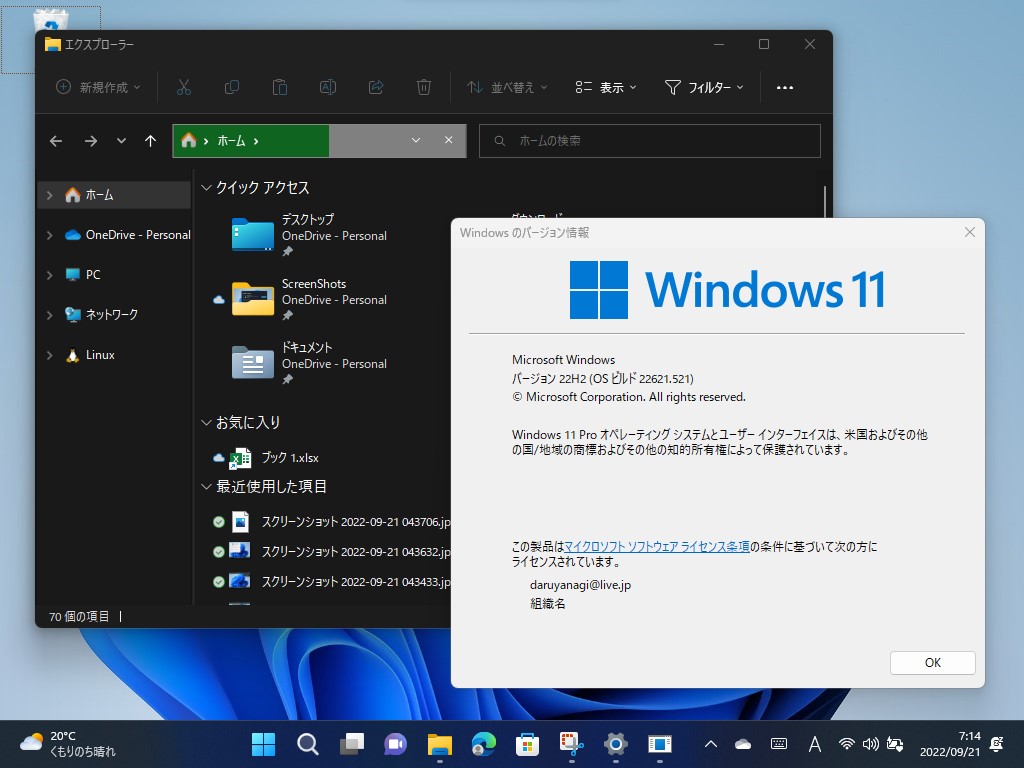
Task: Open the 新規作成 menu in Explorer
Action: 98,87
